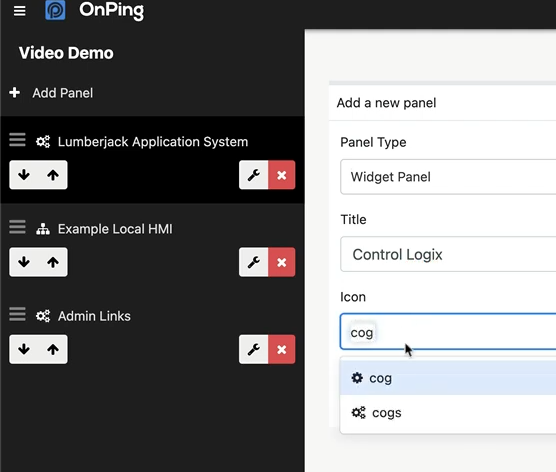556x472 pixels.
Task: Delete the Admin Links panel
Action: tap(282, 349)
